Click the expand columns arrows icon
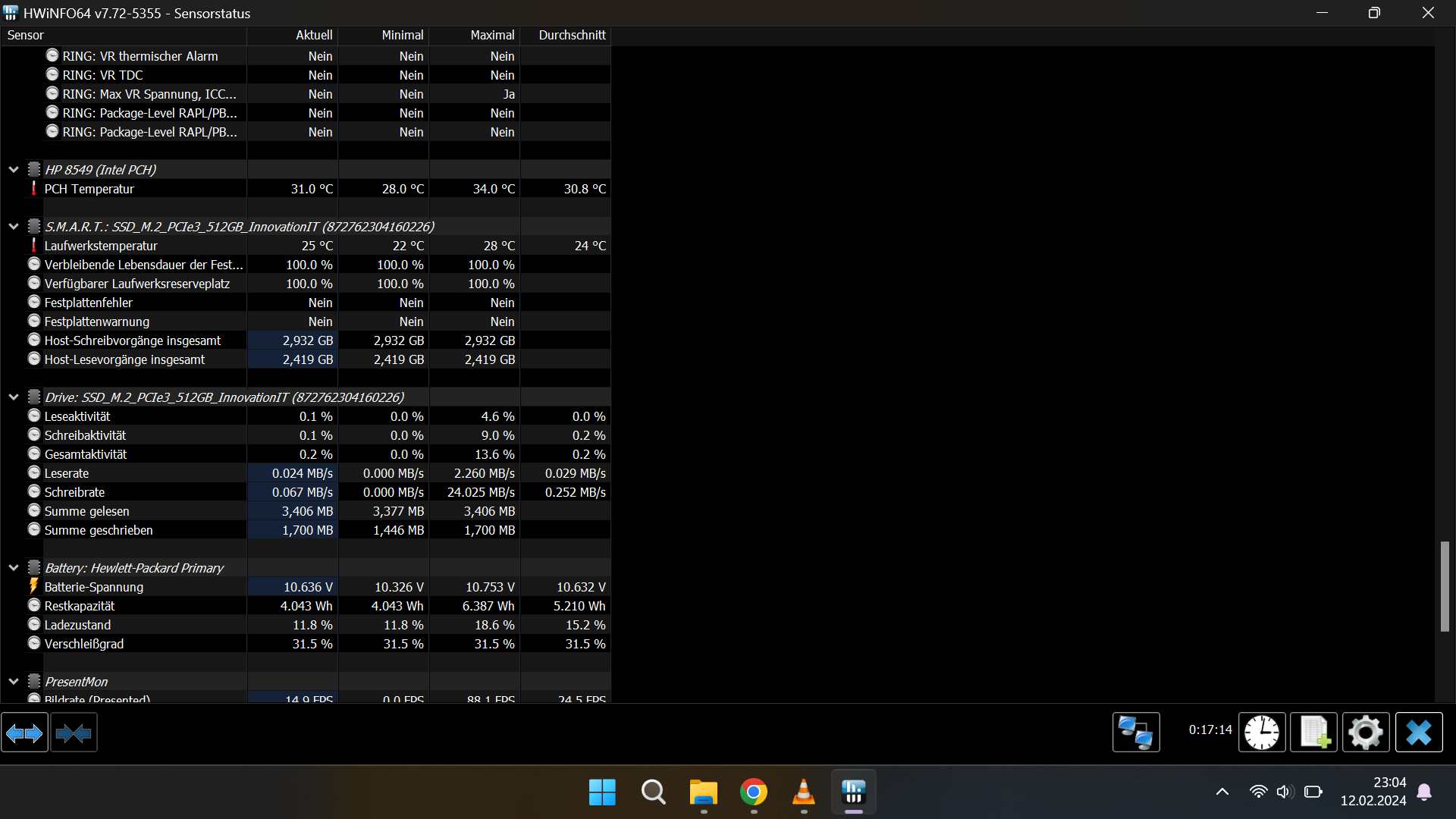This screenshot has height=819, width=1456. tap(24, 733)
